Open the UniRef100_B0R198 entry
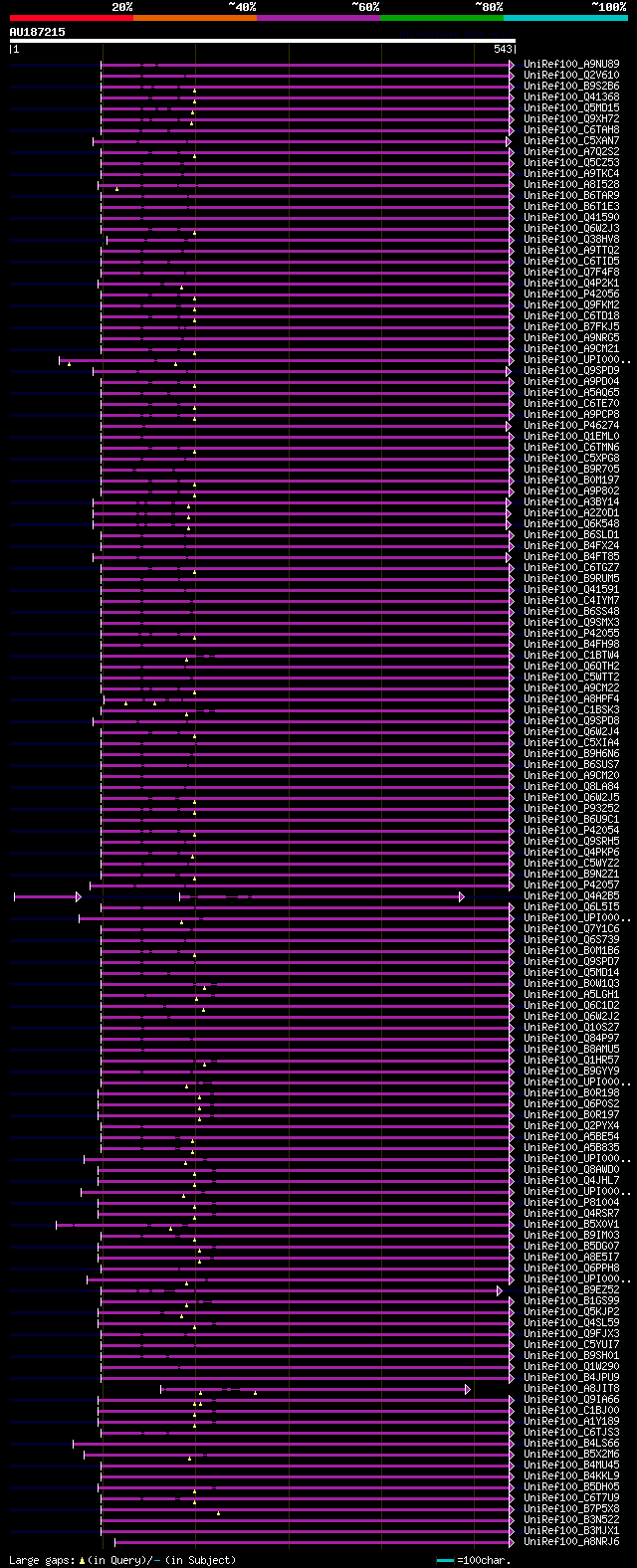Screen dimensions: 637x1568 571,1093
